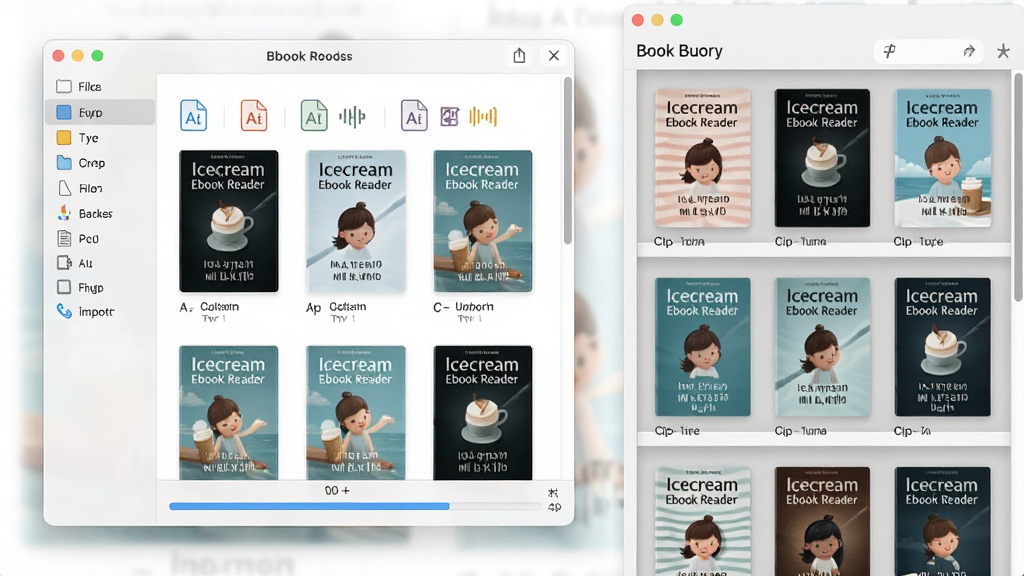This screenshot has height=576, width=1024.
Task: Open the blue Cip-Tupe book in Book Buory
Action: (x=942, y=158)
